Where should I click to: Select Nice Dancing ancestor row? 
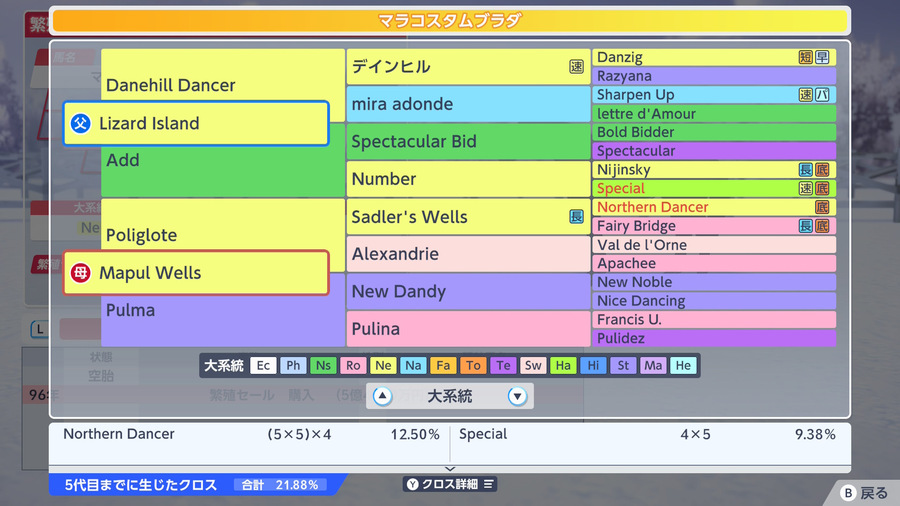pyautogui.click(x=714, y=301)
